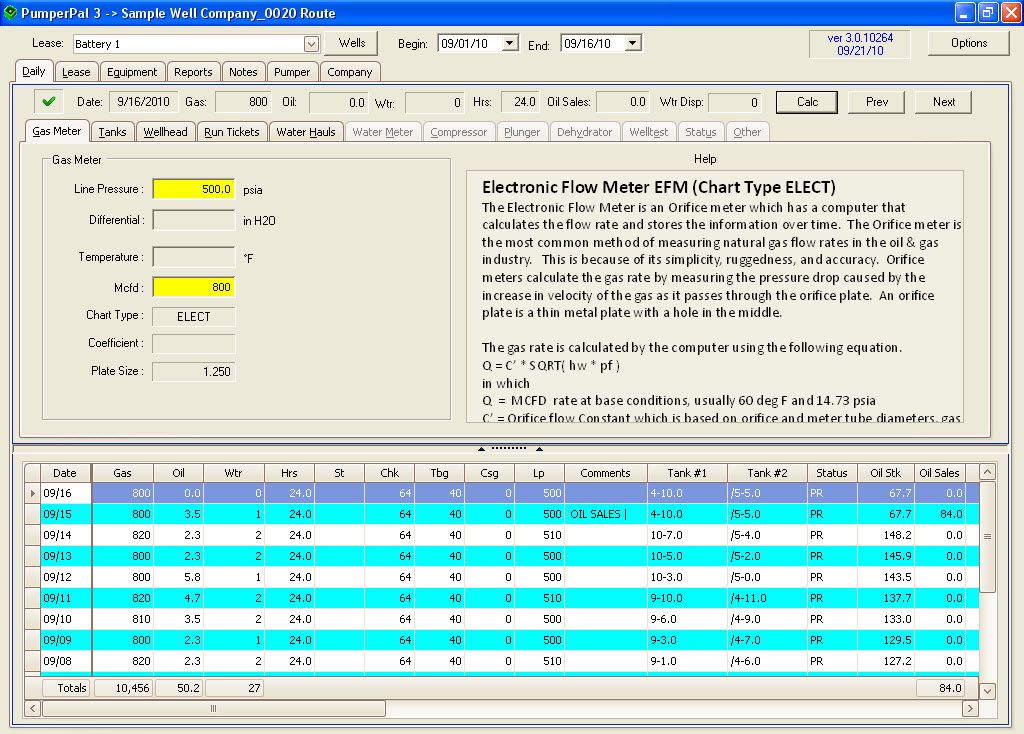The image size is (1024, 734).
Task: Click the Line Pressure input field
Action: (x=194, y=189)
